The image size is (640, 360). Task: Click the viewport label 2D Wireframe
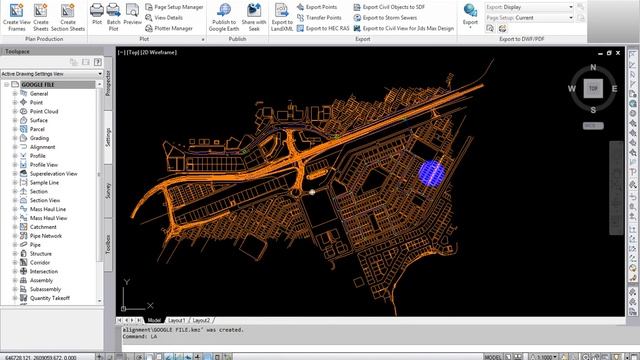coord(158,52)
